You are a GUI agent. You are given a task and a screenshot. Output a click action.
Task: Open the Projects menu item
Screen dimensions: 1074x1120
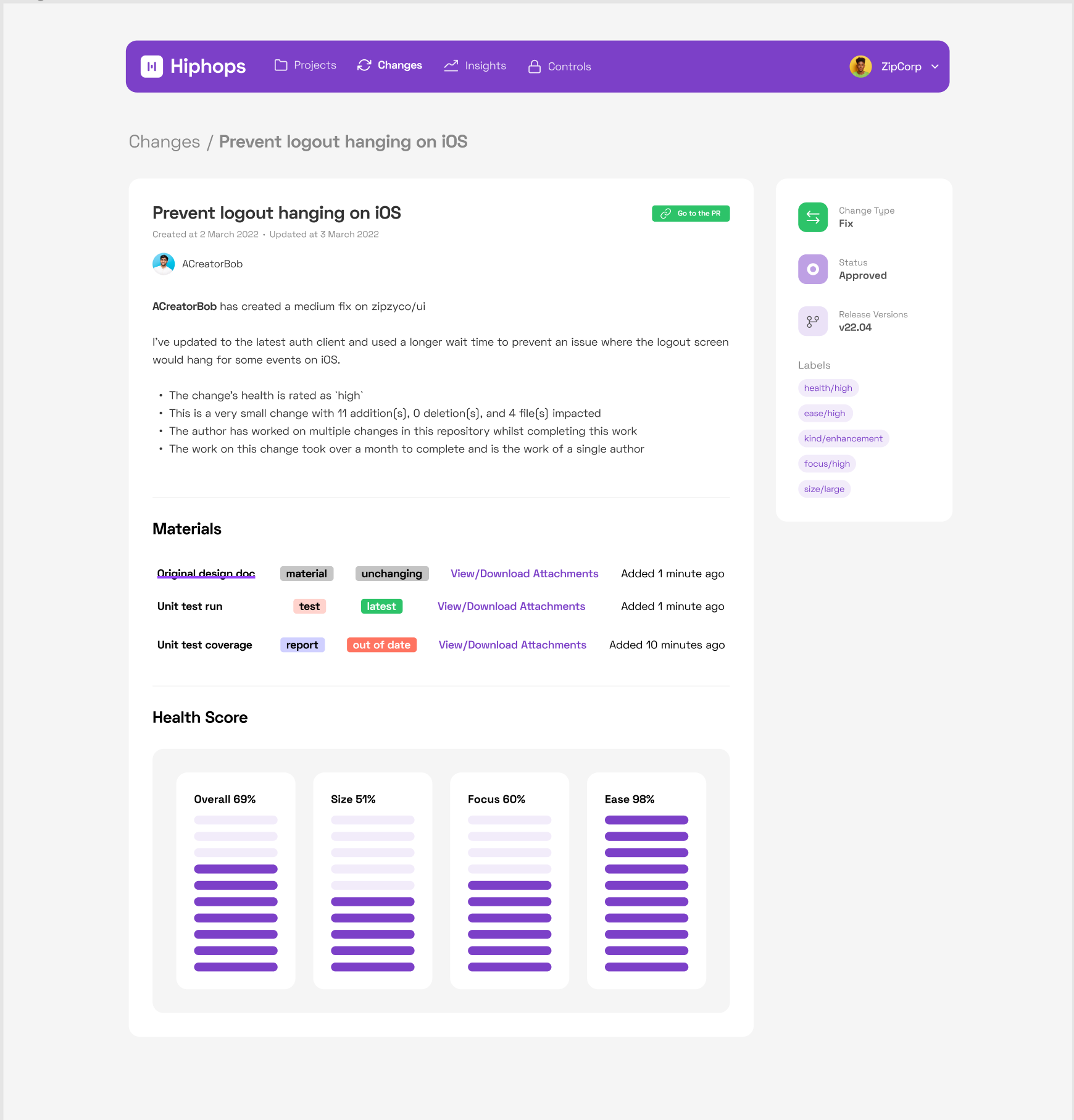[306, 65]
